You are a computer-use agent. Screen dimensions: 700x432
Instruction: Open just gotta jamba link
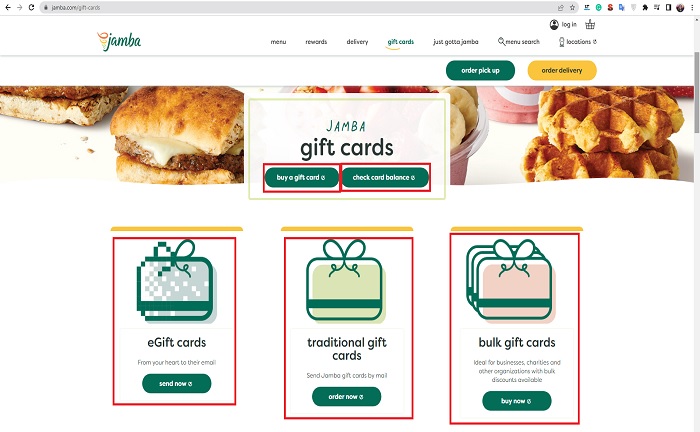(x=455, y=42)
